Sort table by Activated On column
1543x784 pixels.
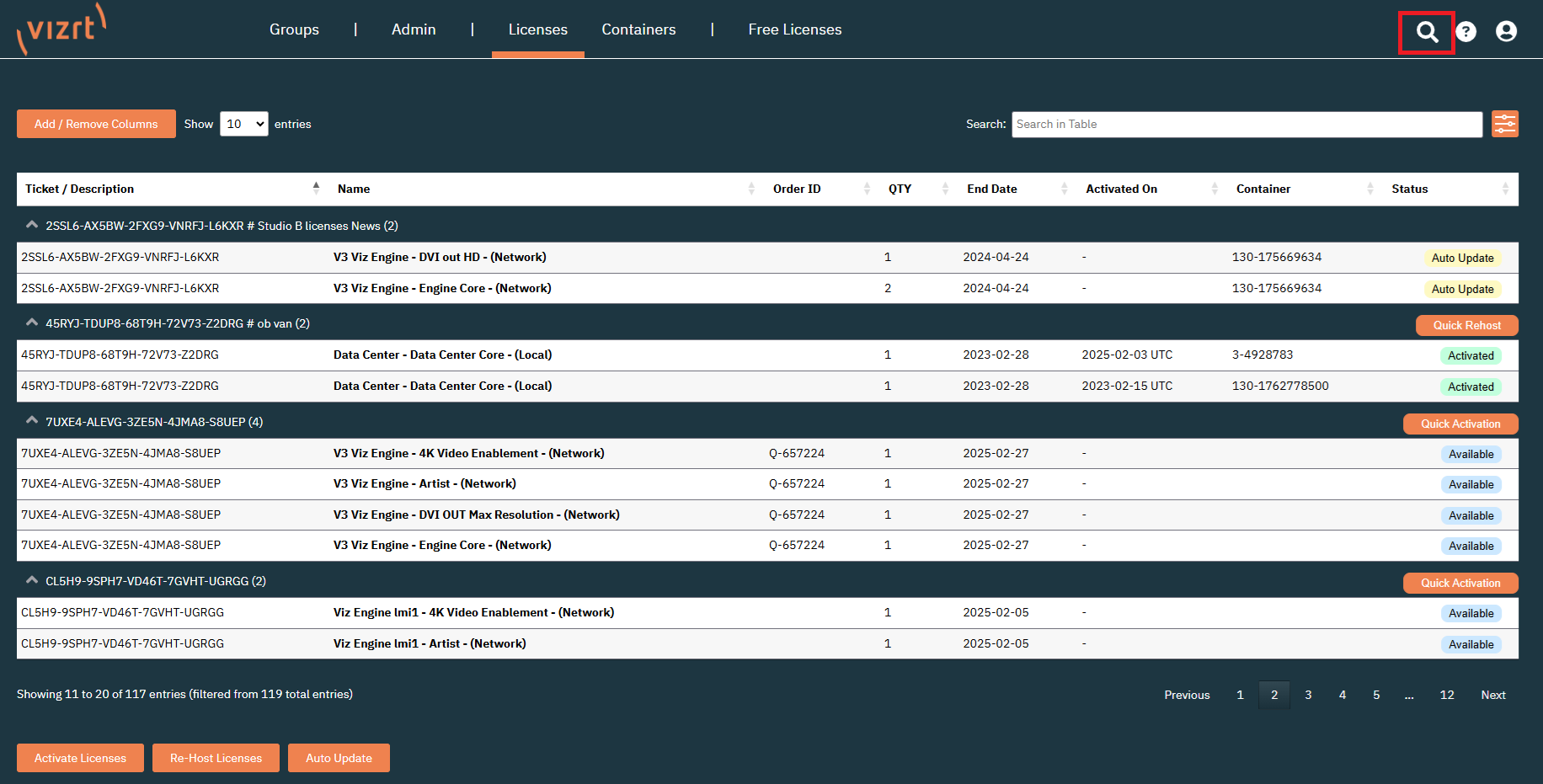[x=1152, y=189]
